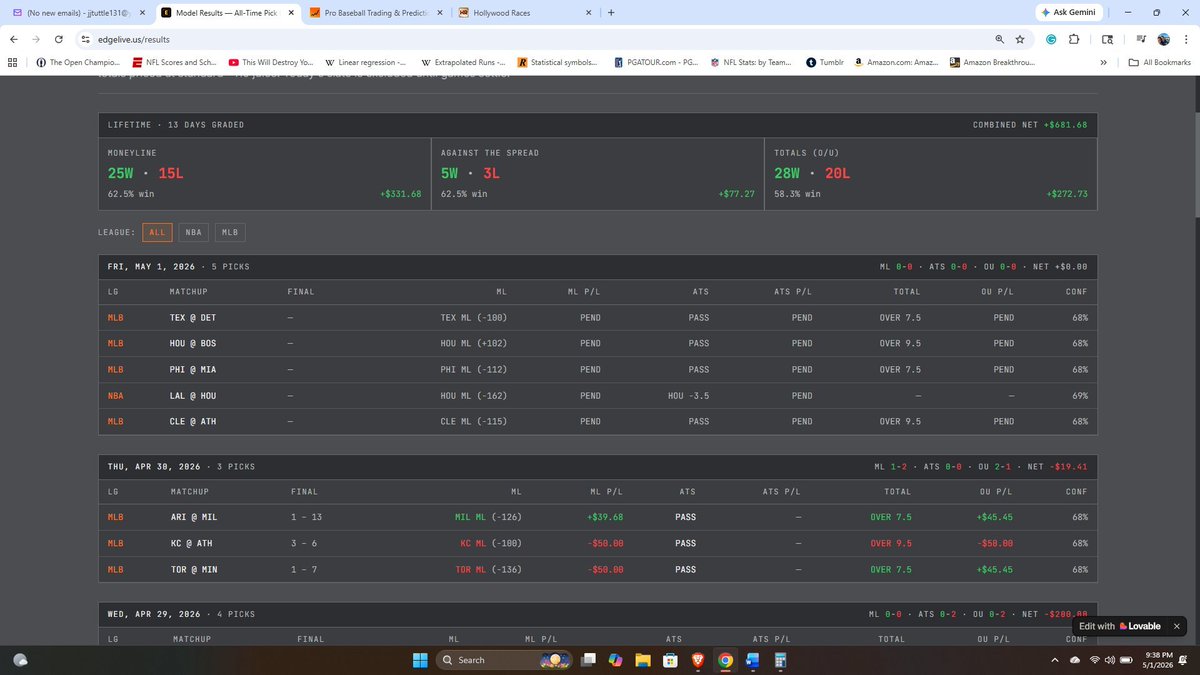Switch to Chrome on the taskbar
1200x675 pixels.
pos(725,660)
